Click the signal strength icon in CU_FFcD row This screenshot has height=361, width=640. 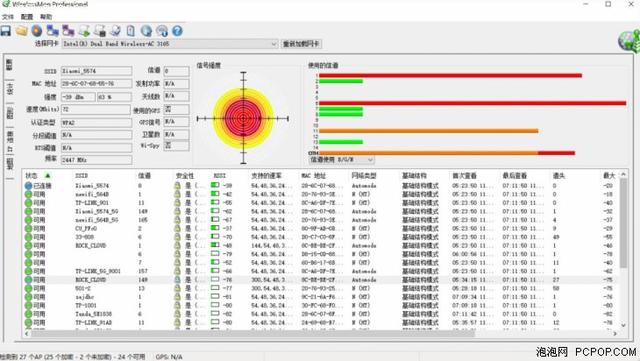click(215, 228)
